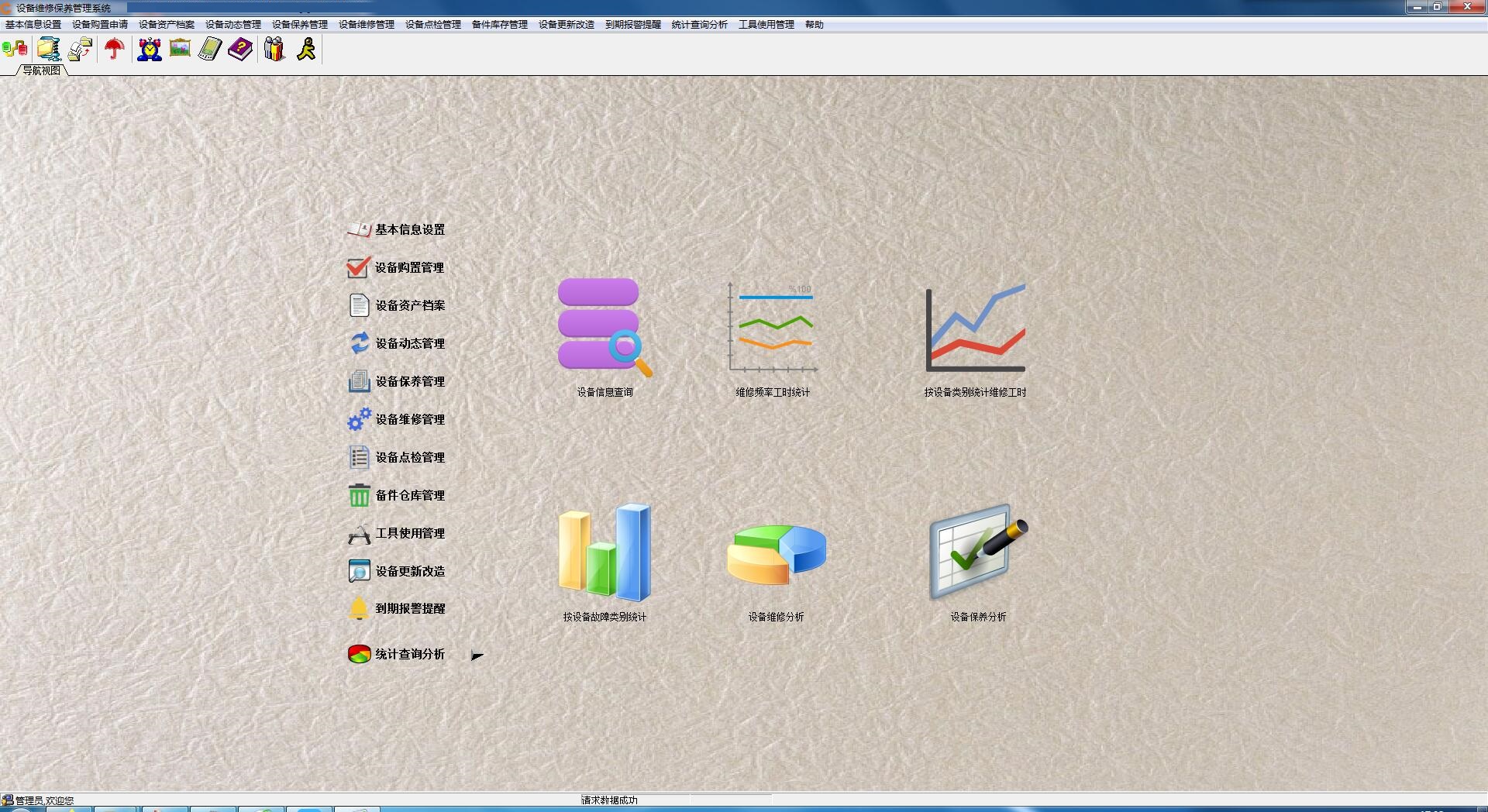The height and width of the screenshot is (812, 1488).
Task: Select 设备维修管理 in the navigation panel
Action: point(396,419)
